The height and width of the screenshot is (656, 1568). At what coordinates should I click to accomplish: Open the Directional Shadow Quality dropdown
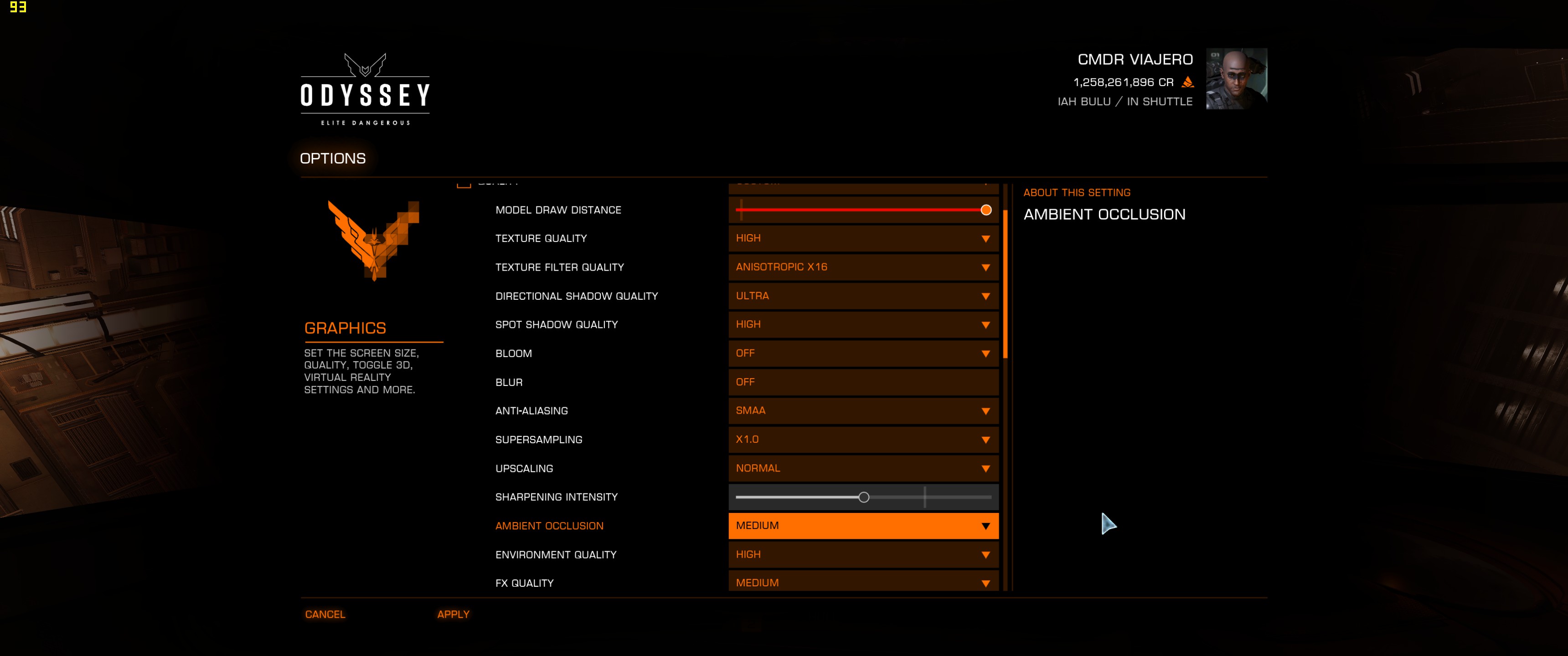[x=863, y=296]
